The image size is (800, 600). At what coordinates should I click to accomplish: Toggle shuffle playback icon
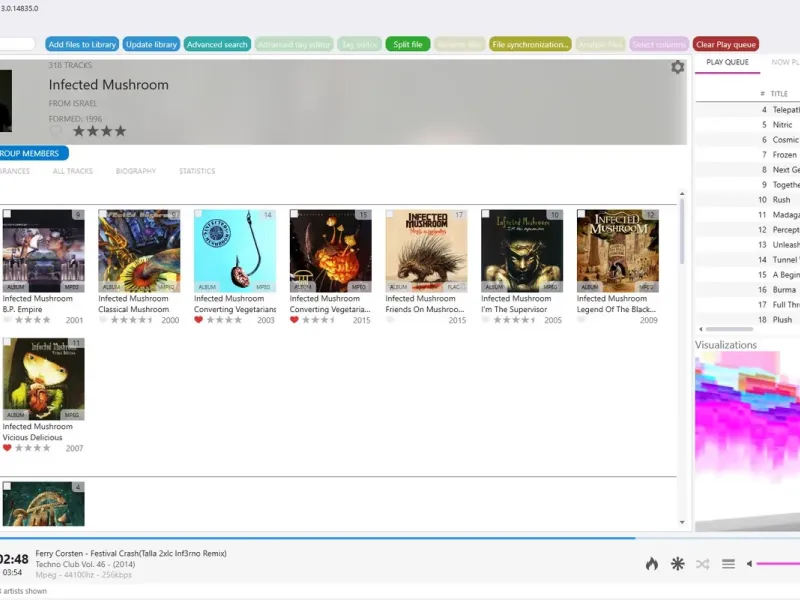point(703,564)
